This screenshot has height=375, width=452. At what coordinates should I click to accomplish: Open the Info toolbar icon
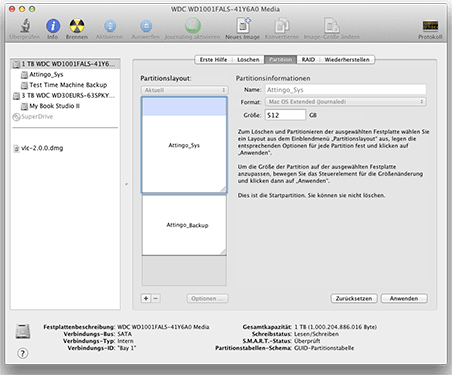pos(53,26)
